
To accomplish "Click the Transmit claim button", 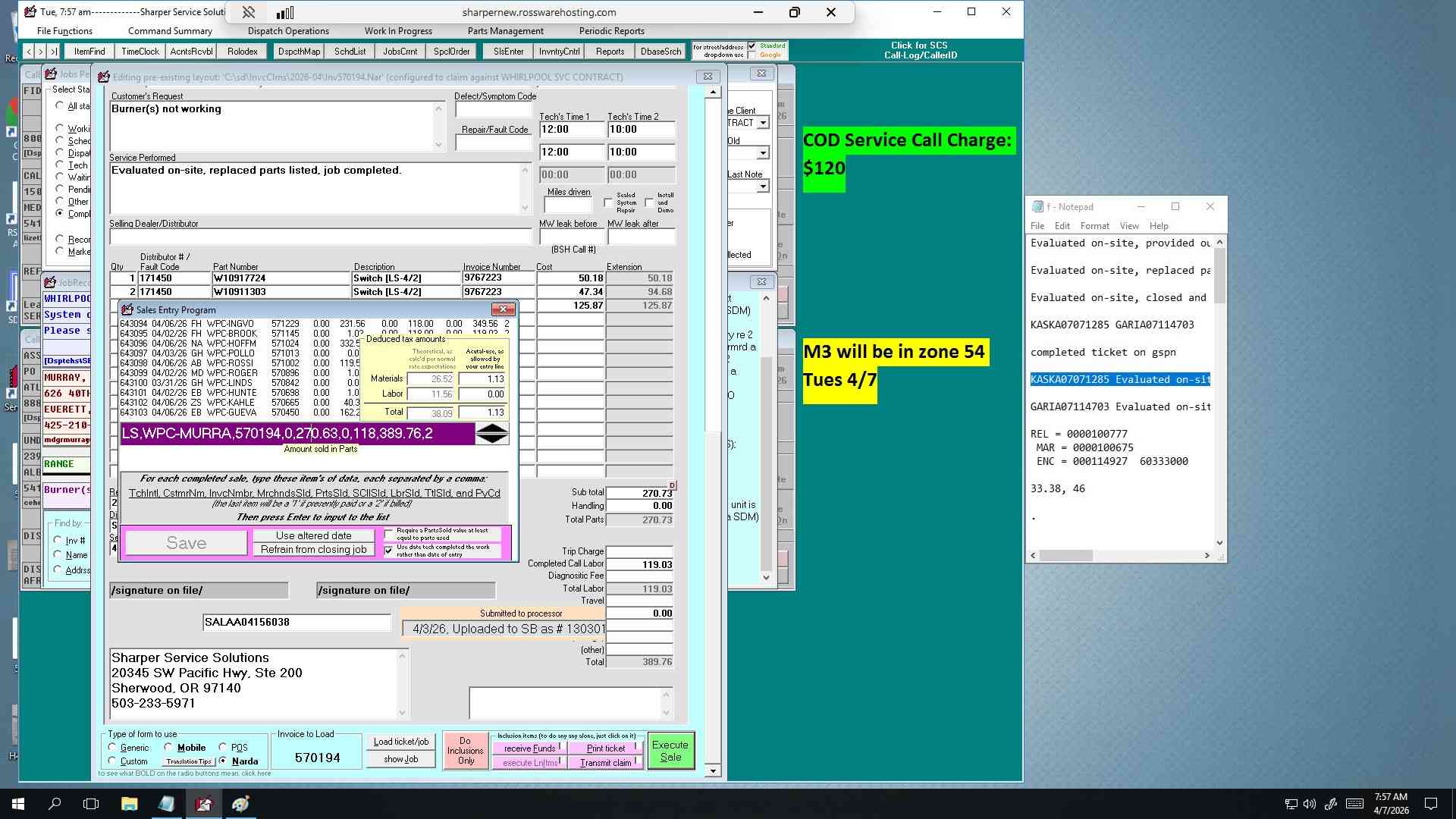I will pos(606,763).
